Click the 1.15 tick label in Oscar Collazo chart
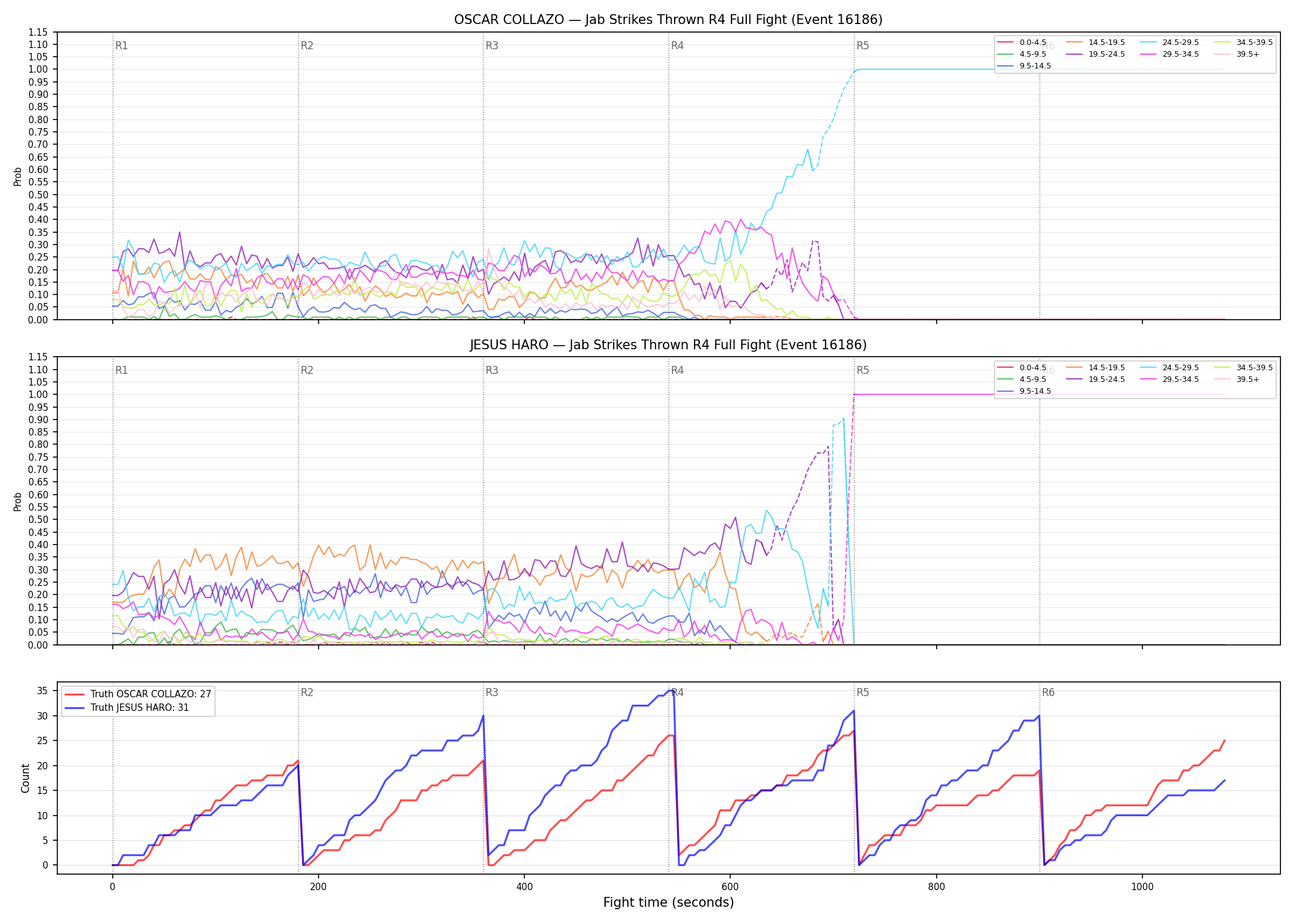The width and height of the screenshot is (1294, 924). point(38,32)
